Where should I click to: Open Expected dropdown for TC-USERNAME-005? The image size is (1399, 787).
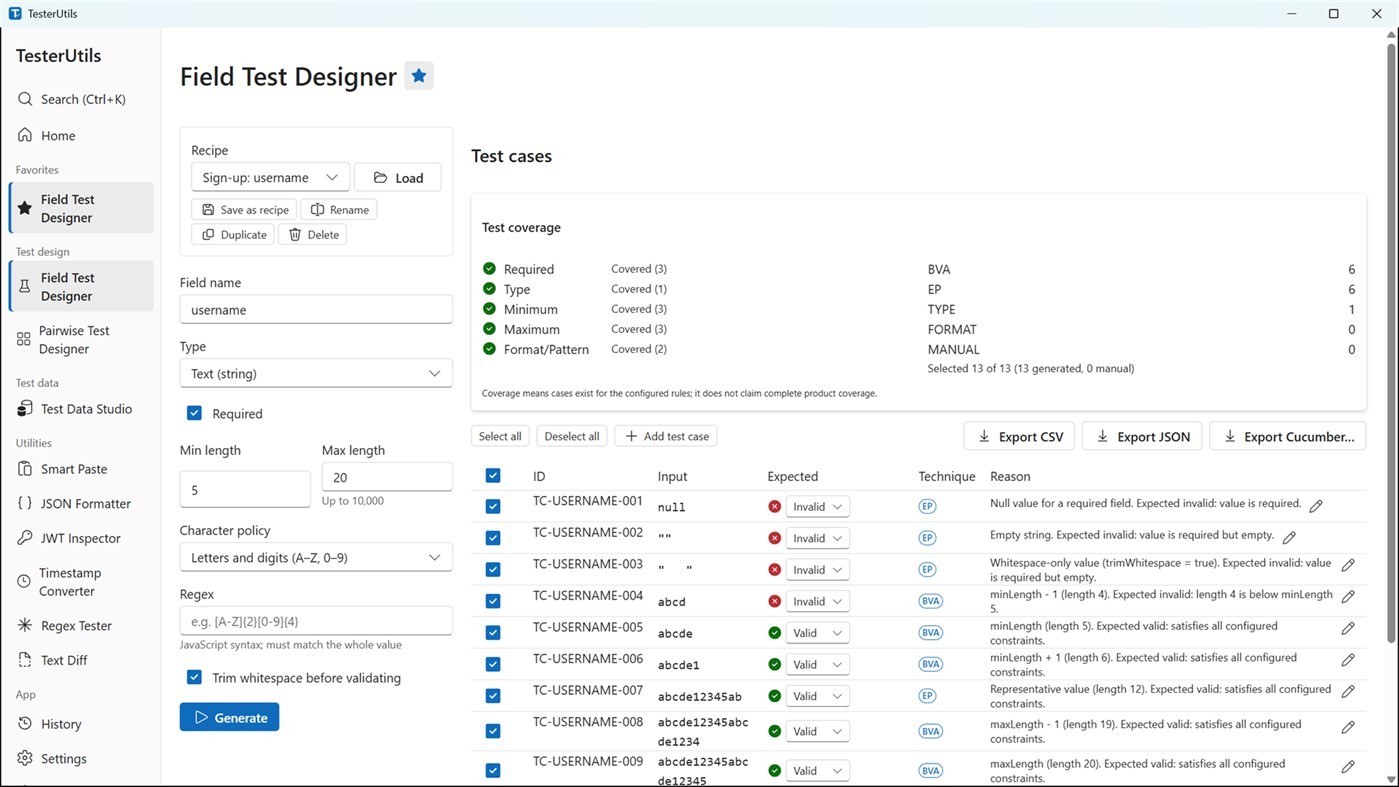coord(817,633)
